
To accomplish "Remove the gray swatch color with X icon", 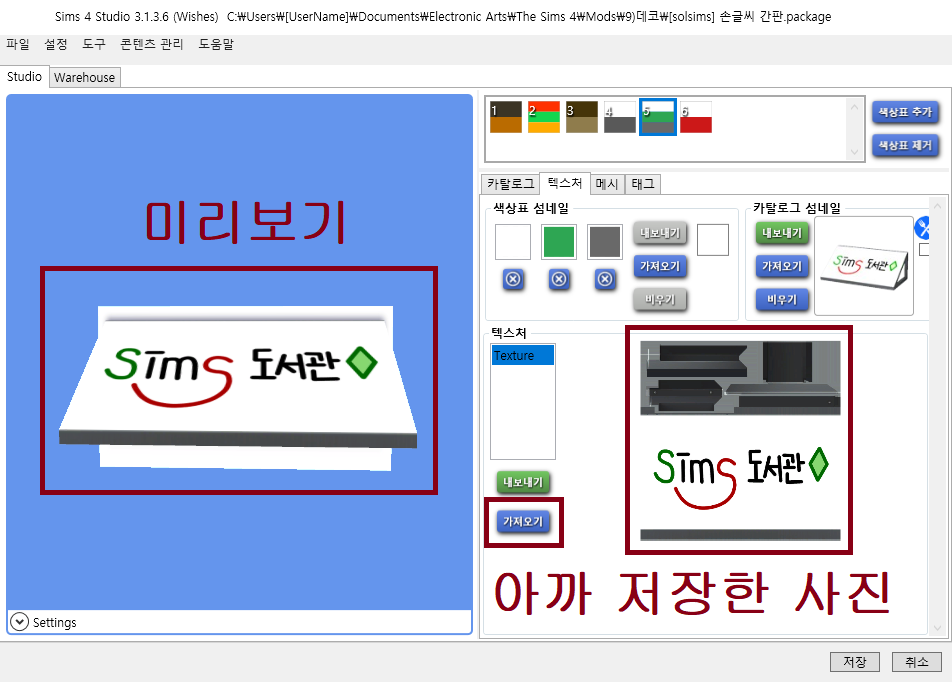I will [x=605, y=279].
